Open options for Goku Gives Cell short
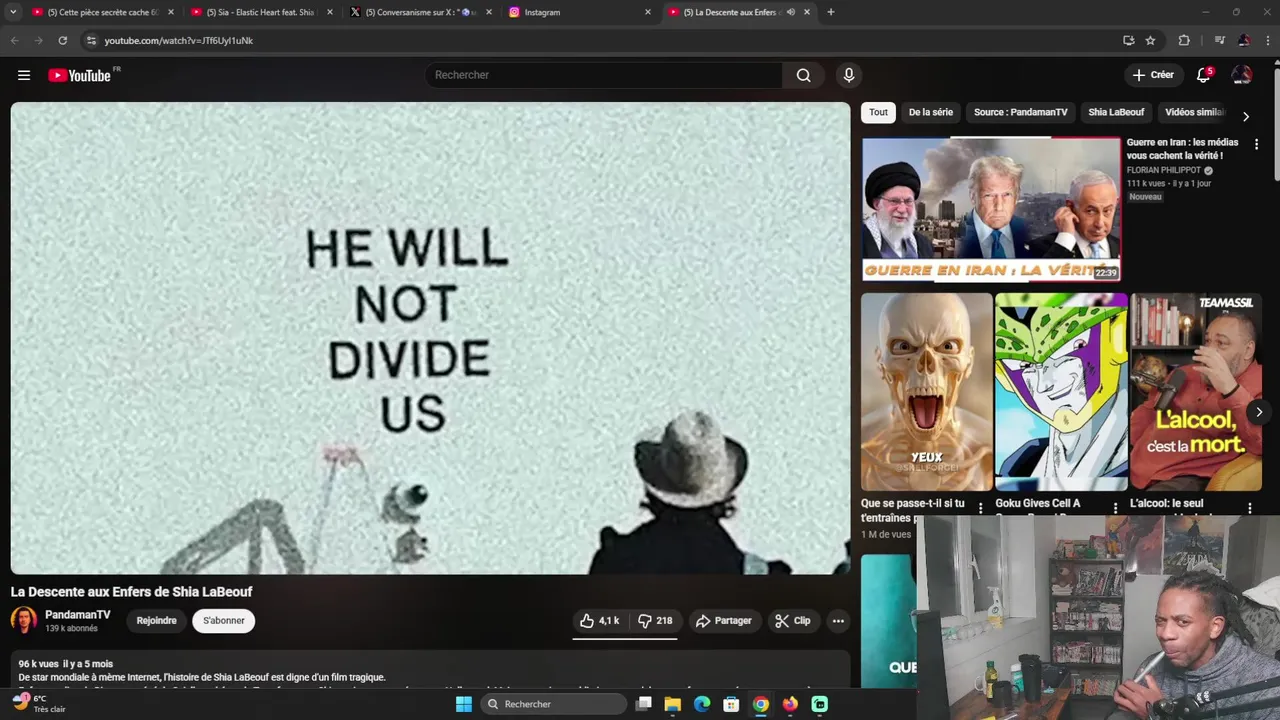This screenshot has height=720, width=1280. point(1115,508)
